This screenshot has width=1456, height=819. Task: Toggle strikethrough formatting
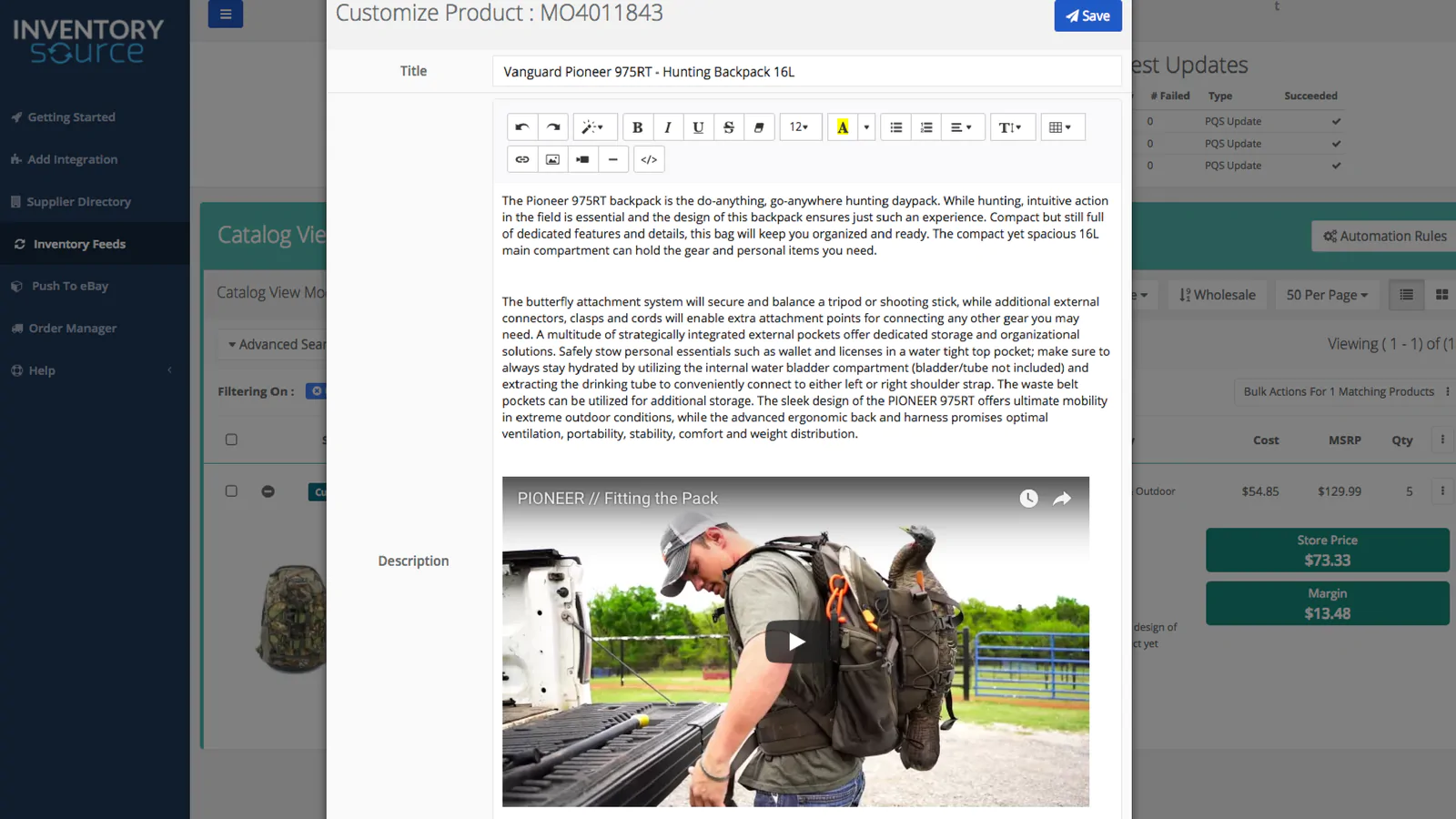pos(729,127)
